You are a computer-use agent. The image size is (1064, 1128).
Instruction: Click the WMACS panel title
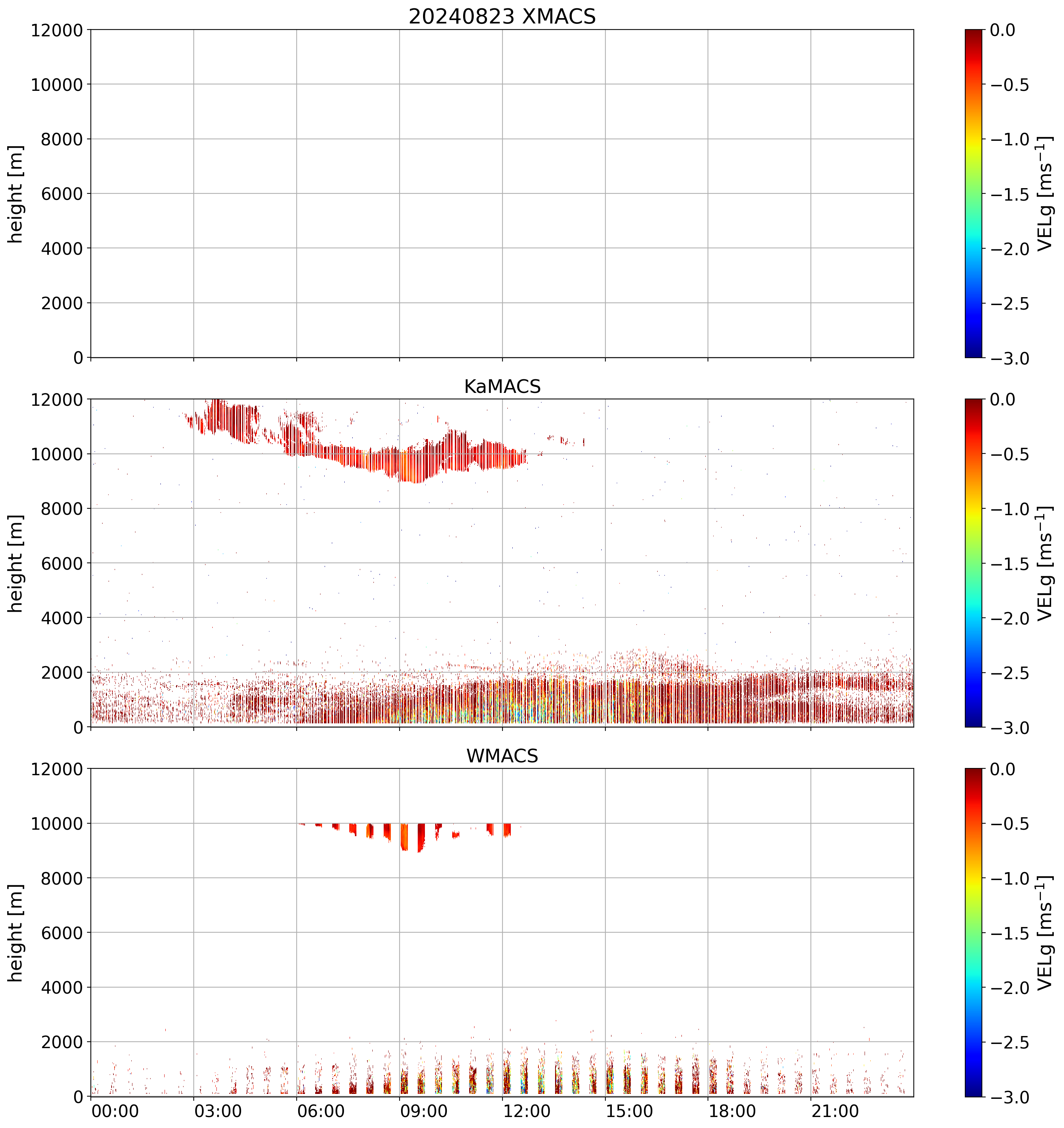[x=502, y=756]
